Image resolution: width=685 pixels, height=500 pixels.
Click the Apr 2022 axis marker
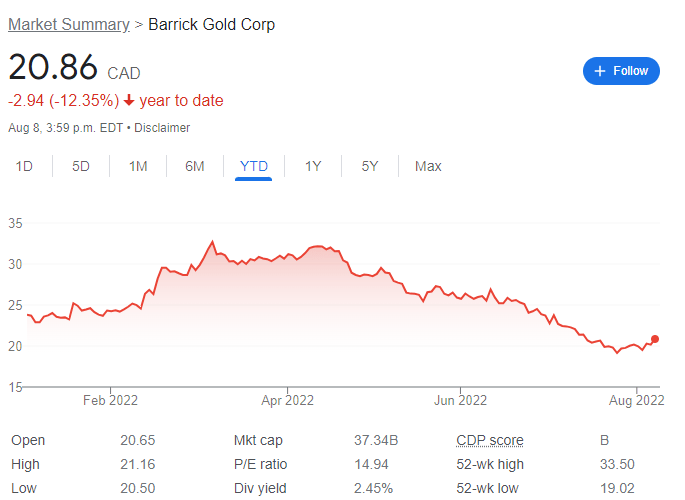point(287,400)
